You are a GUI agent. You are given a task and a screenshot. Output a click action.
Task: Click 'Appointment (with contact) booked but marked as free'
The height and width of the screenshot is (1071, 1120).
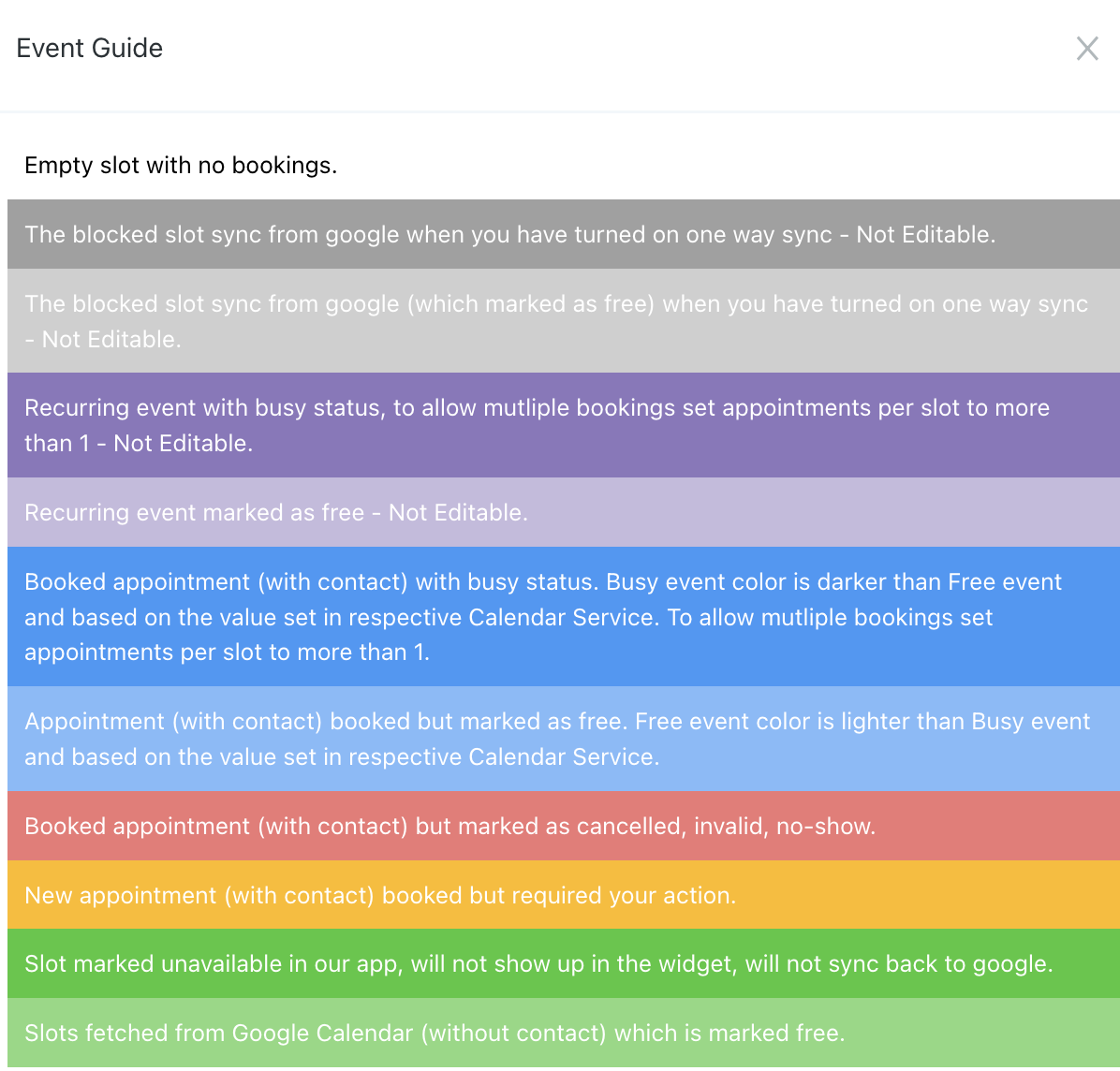[x=326, y=721]
